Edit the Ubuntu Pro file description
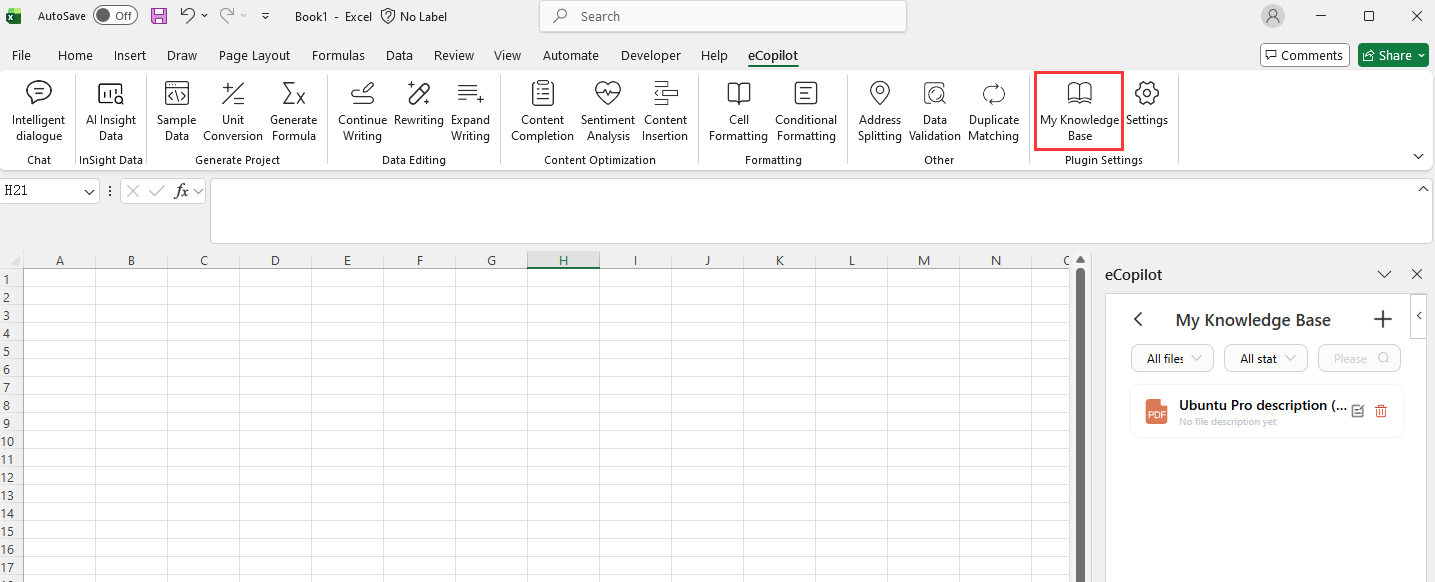The image size is (1435, 582). (x=1357, y=410)
